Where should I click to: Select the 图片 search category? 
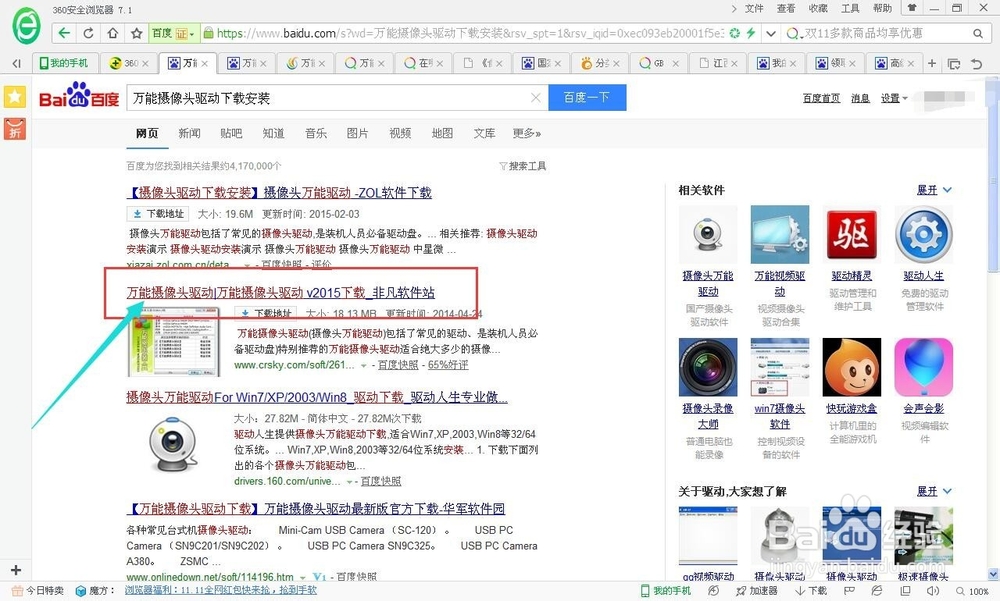(x=357, y=133)
